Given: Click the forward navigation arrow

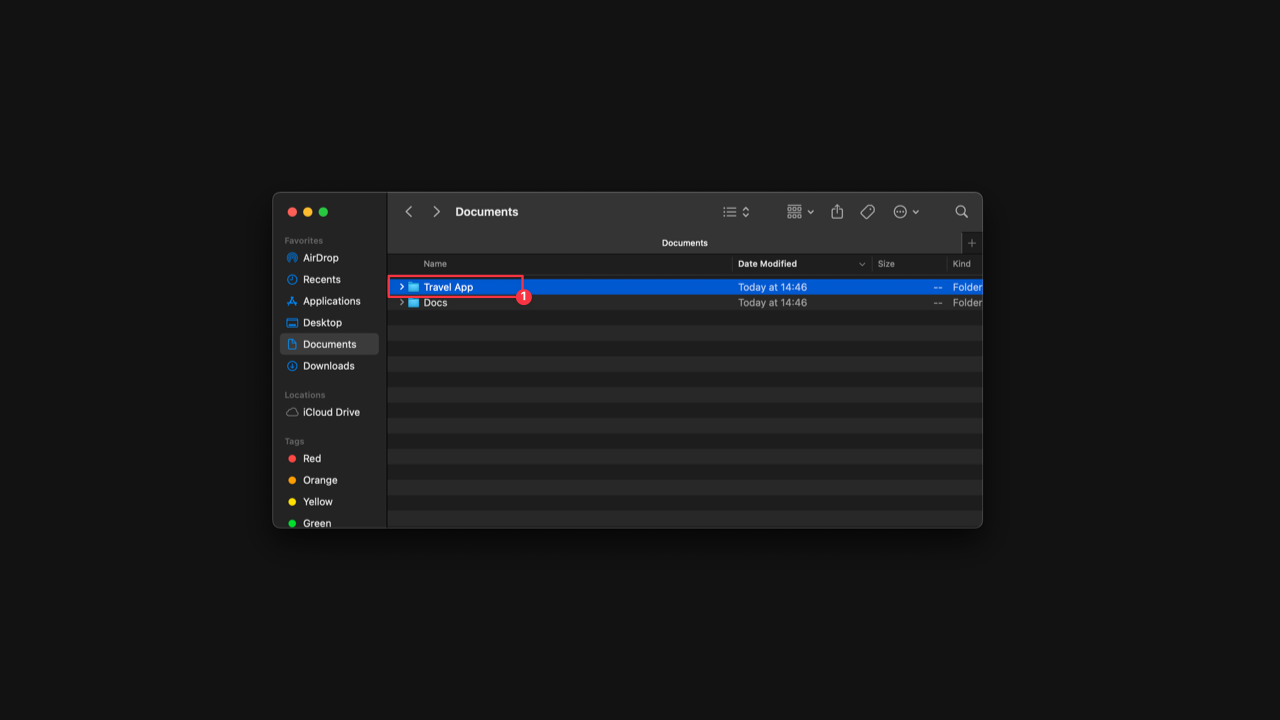Looking at the screenshot, I should (436, 211).
